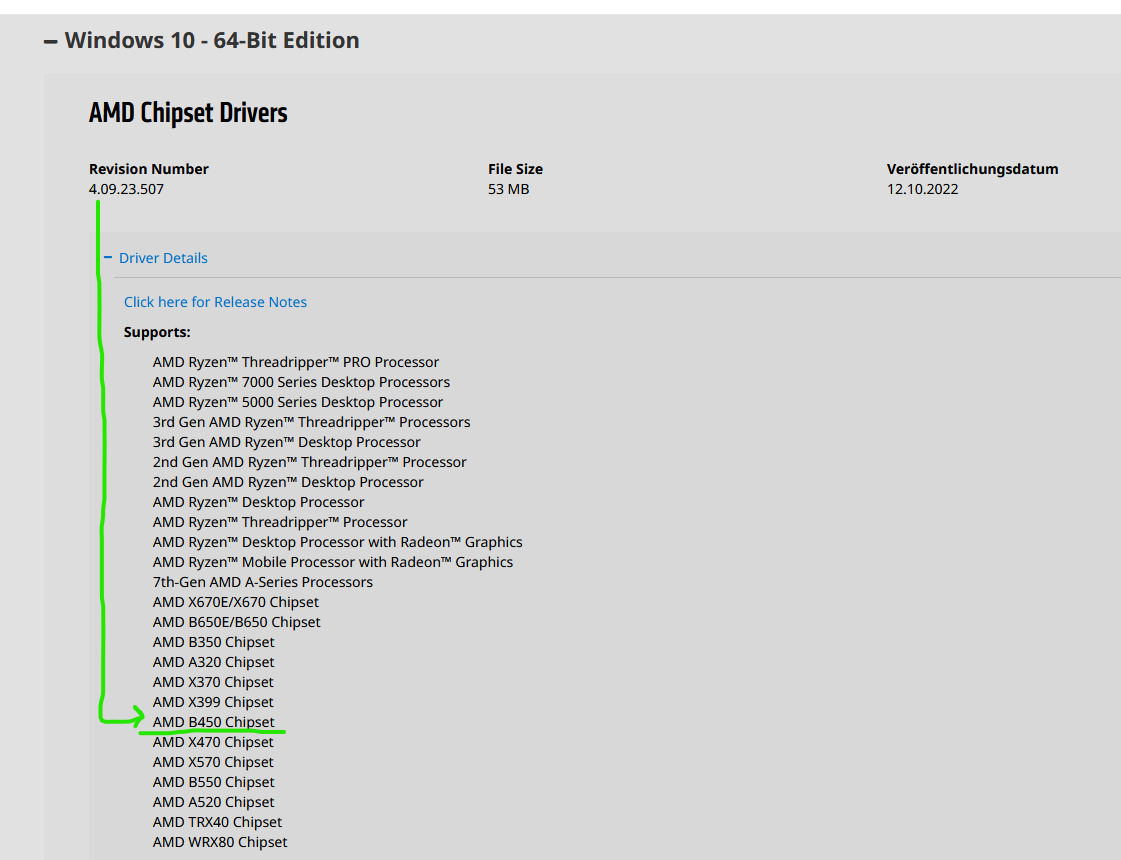Image resolution: width=1121 pixels, height=860 pixels.
Task: Collapse the Driver Details section
Action: click(x=156, y=258)
